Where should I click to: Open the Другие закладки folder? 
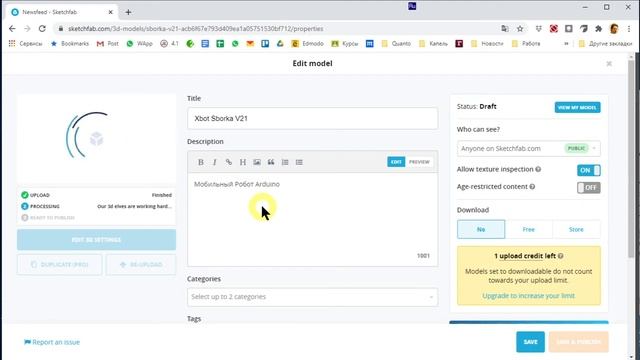click(606, 43)
